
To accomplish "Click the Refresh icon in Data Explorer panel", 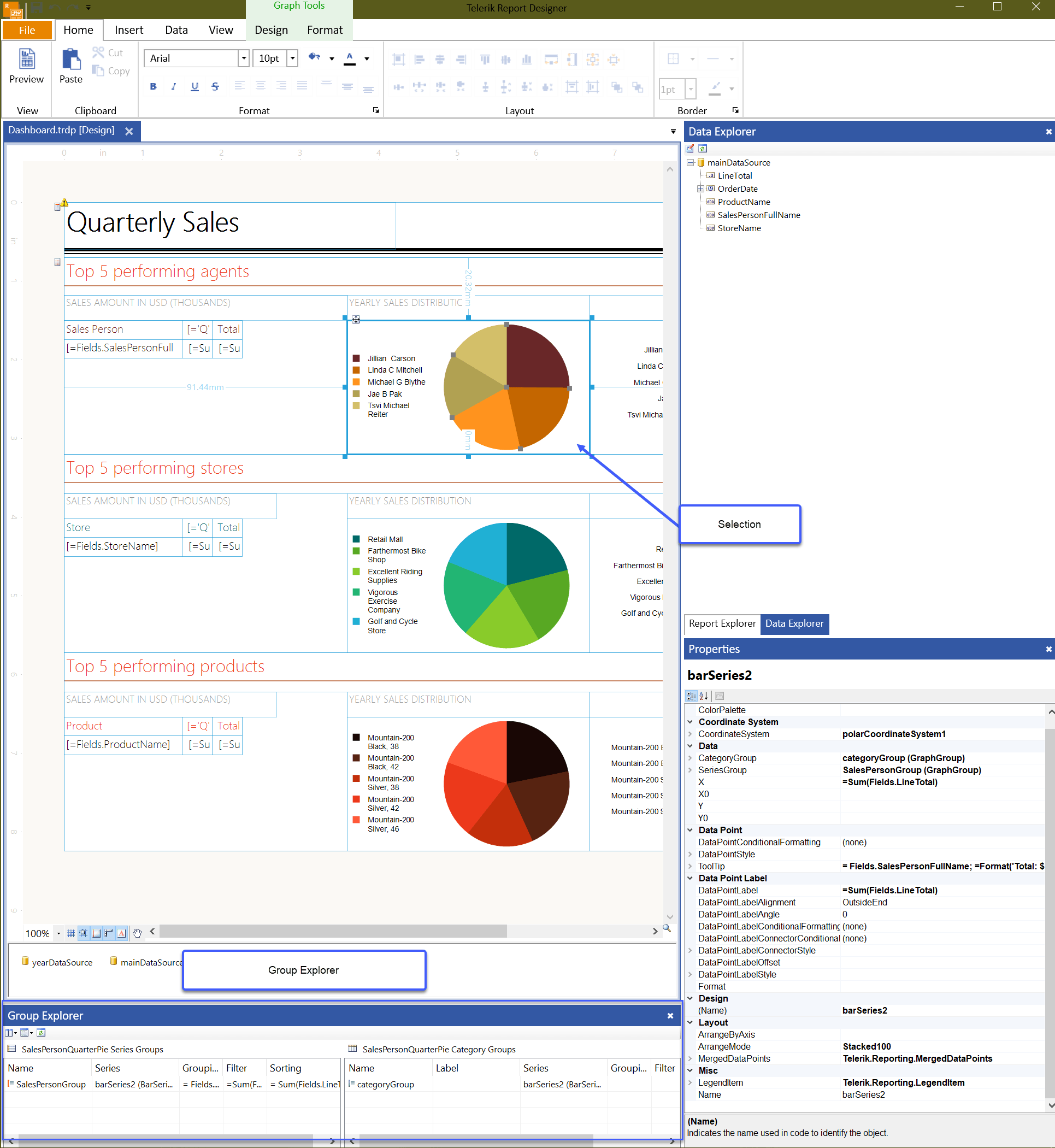I will pos(703,149).
